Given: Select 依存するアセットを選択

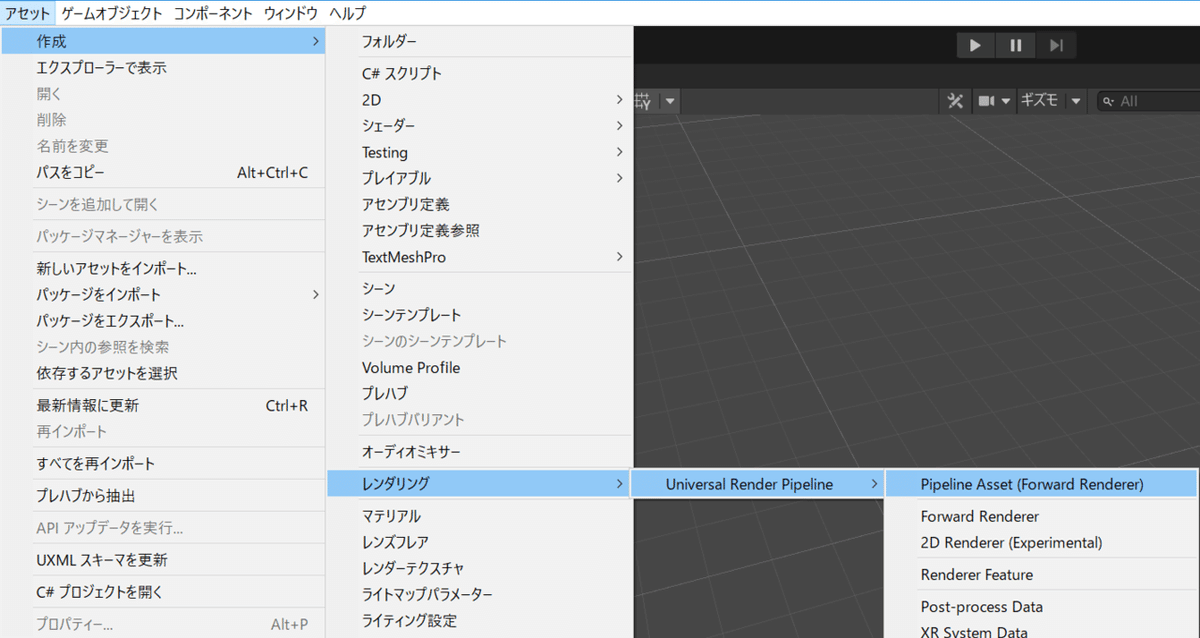Looking at the screenshot, I should tap(163, 373).
